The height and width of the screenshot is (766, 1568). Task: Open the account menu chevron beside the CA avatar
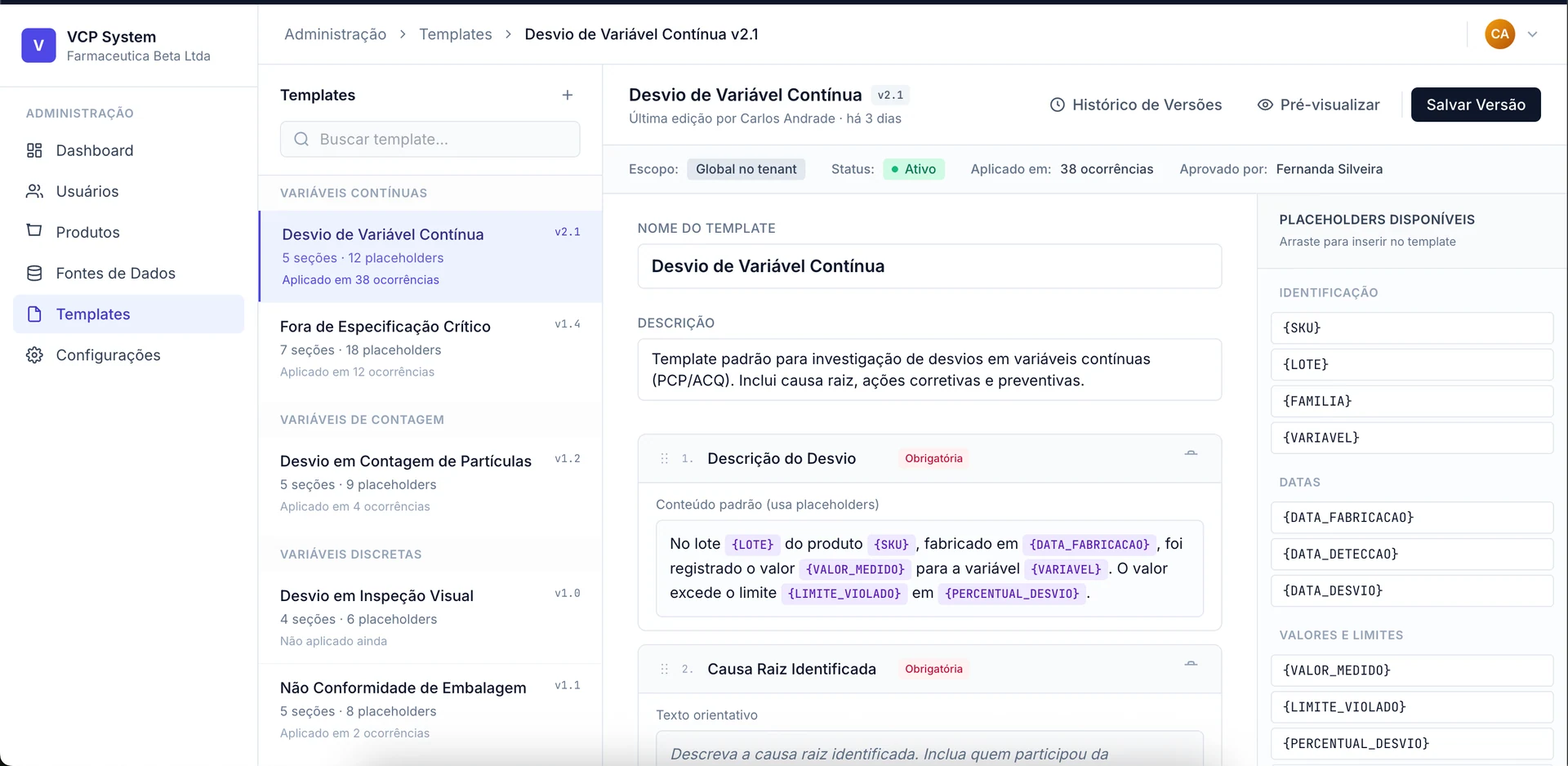pos(1534,33)
